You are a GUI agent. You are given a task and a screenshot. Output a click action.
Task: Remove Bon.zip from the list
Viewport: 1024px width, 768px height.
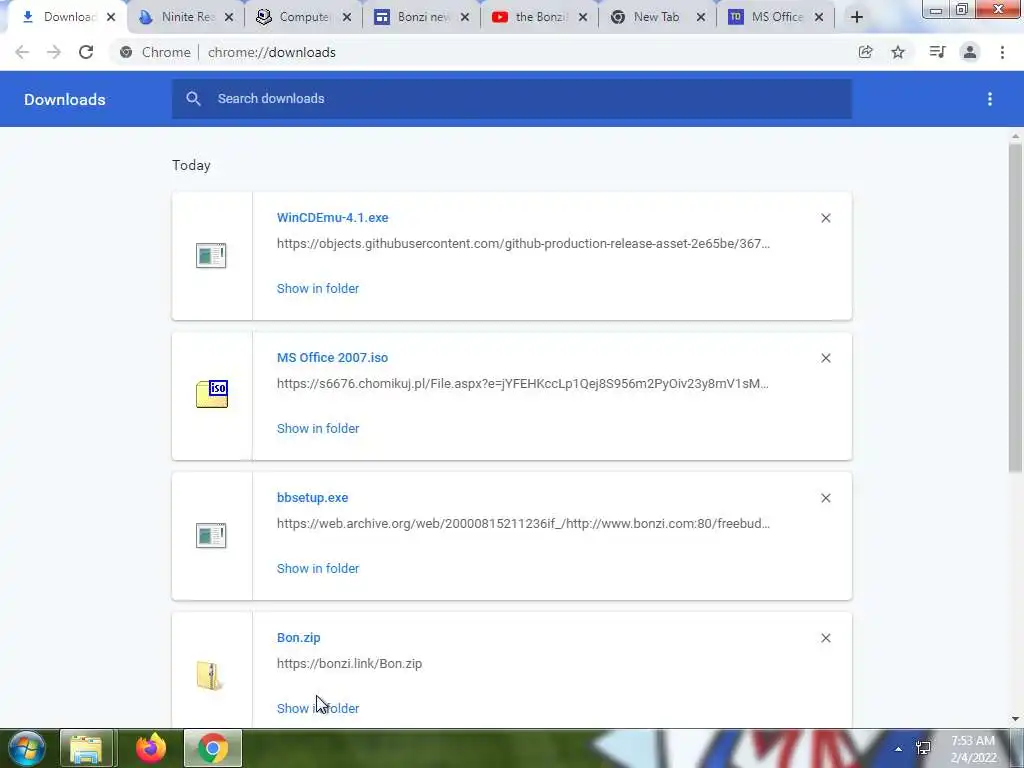(825, 638)
